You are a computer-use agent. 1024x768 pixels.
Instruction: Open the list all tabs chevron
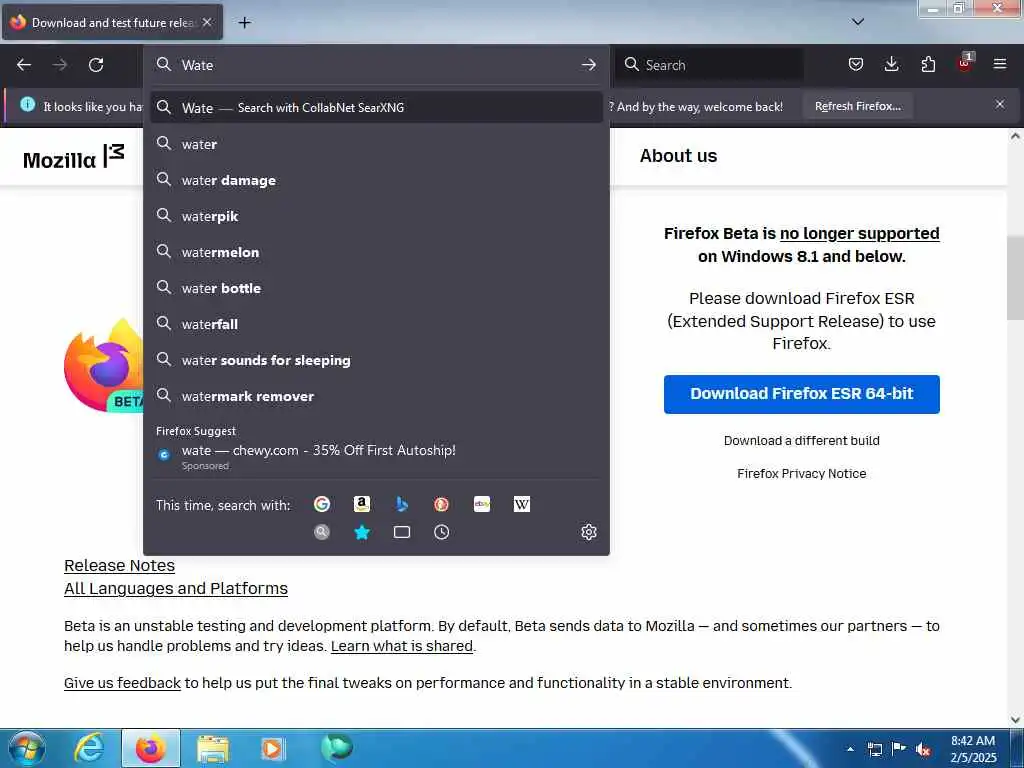click(x=858, y=22)
